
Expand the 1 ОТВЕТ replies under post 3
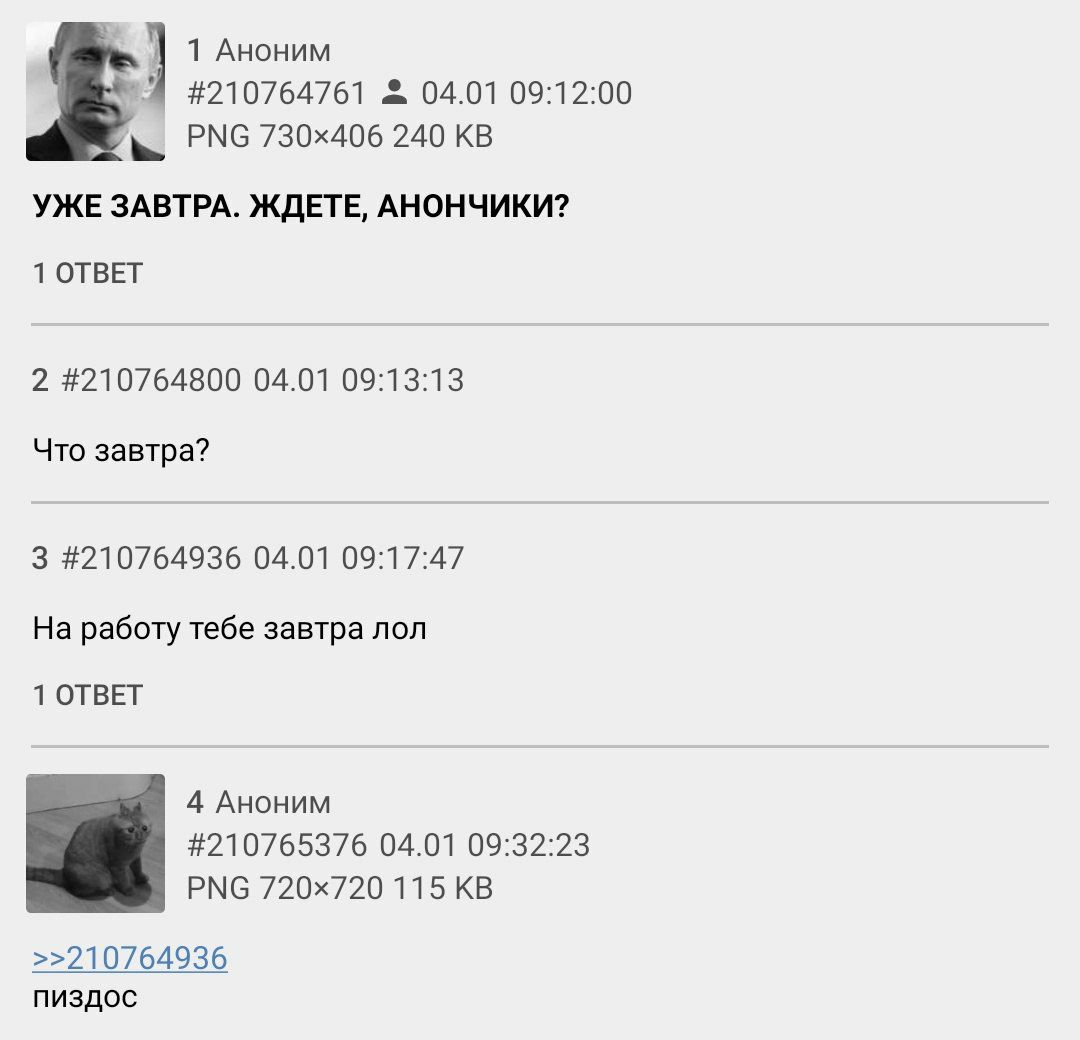(x=87, y=695)
